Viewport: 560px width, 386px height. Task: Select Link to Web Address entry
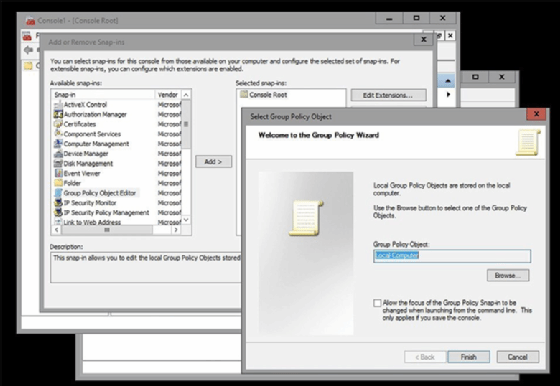92,222
